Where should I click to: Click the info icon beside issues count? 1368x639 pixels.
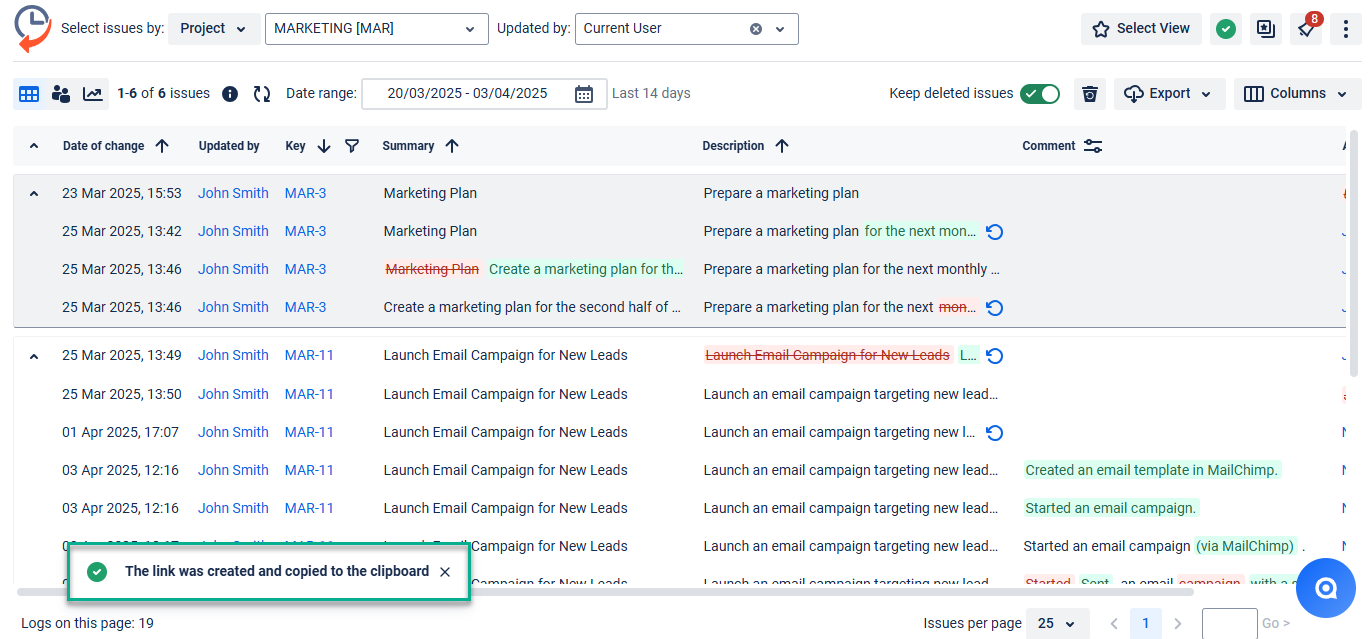[230, 94]
